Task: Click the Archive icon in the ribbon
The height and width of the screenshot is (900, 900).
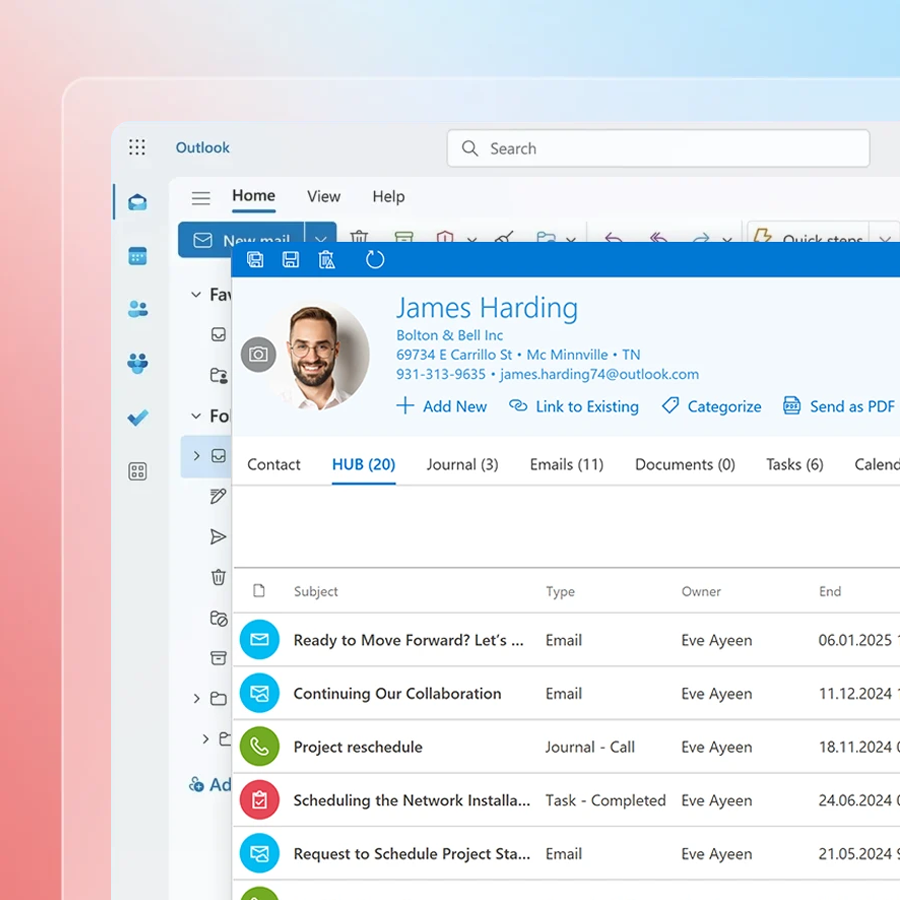Action: [404, 236]
